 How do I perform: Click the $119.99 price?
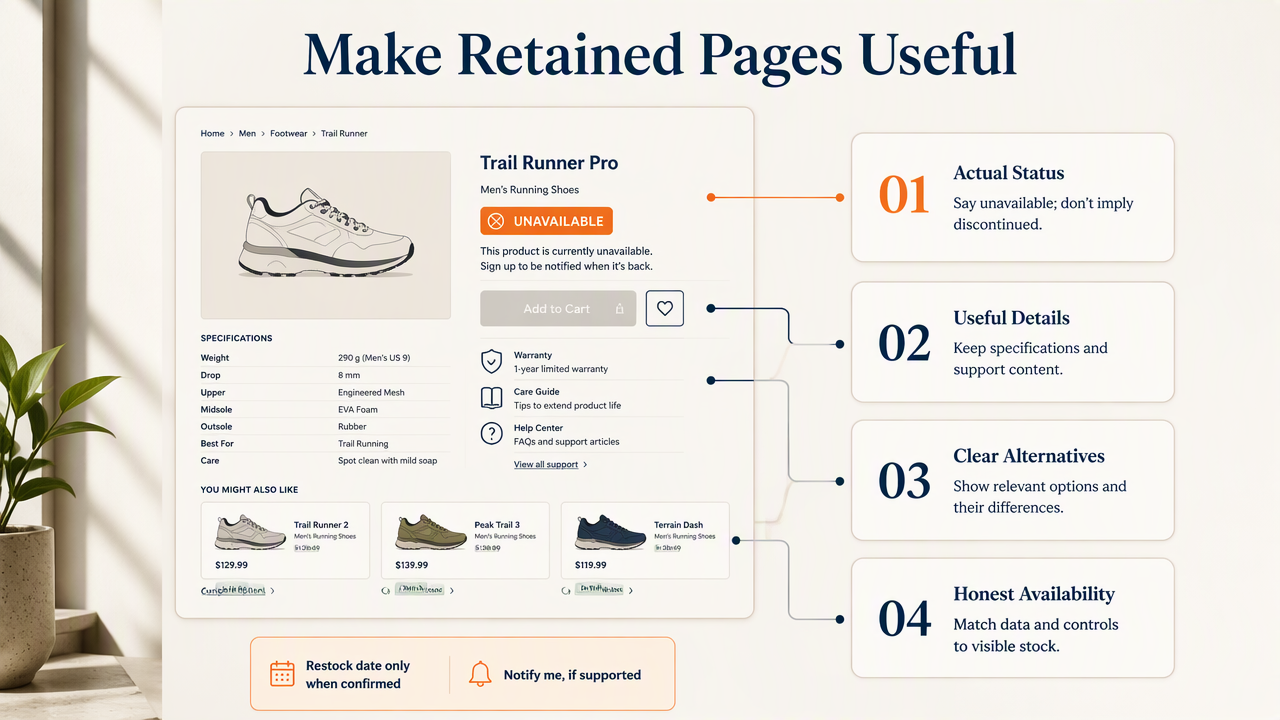(x=591, y=565)
